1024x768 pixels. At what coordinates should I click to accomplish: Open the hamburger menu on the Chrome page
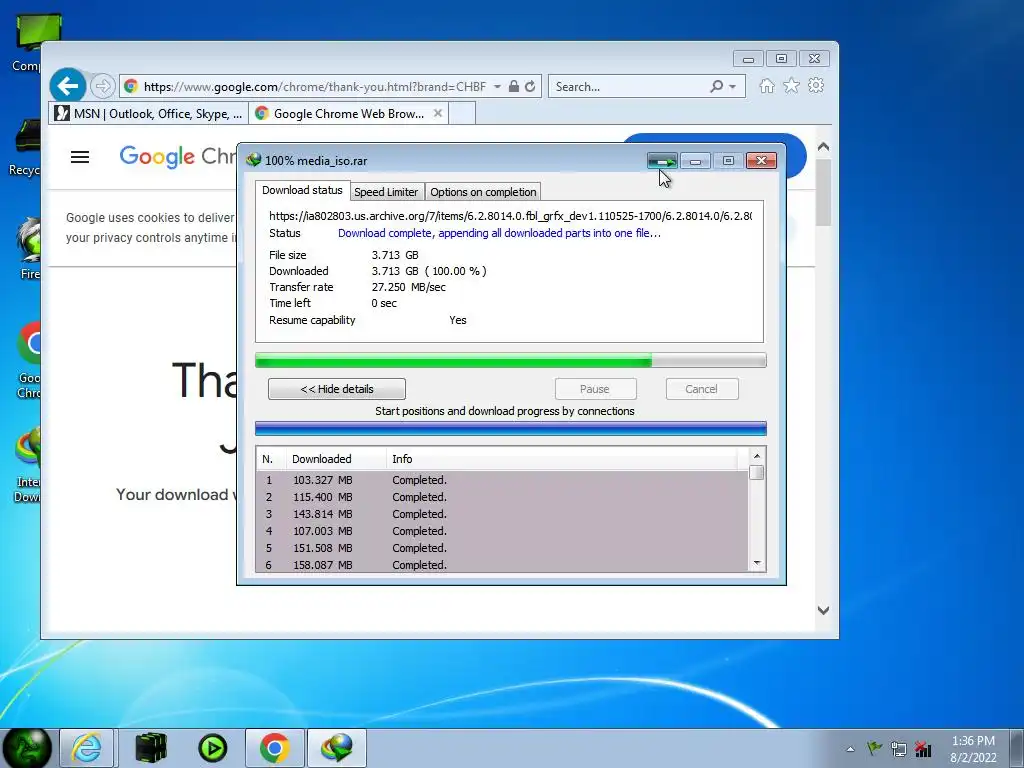pos(80,157)
